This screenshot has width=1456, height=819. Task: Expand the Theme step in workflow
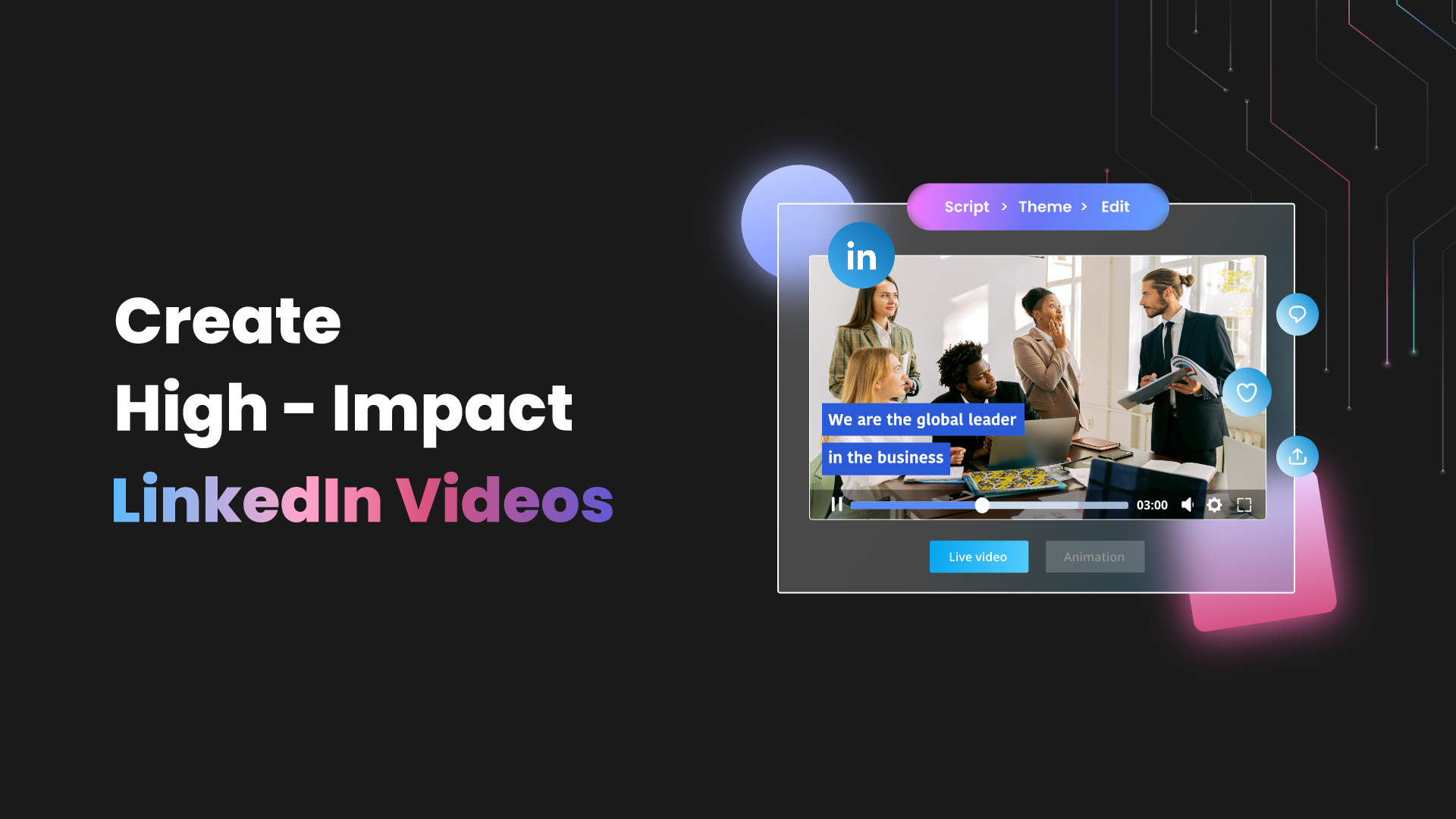(1045, 206)
